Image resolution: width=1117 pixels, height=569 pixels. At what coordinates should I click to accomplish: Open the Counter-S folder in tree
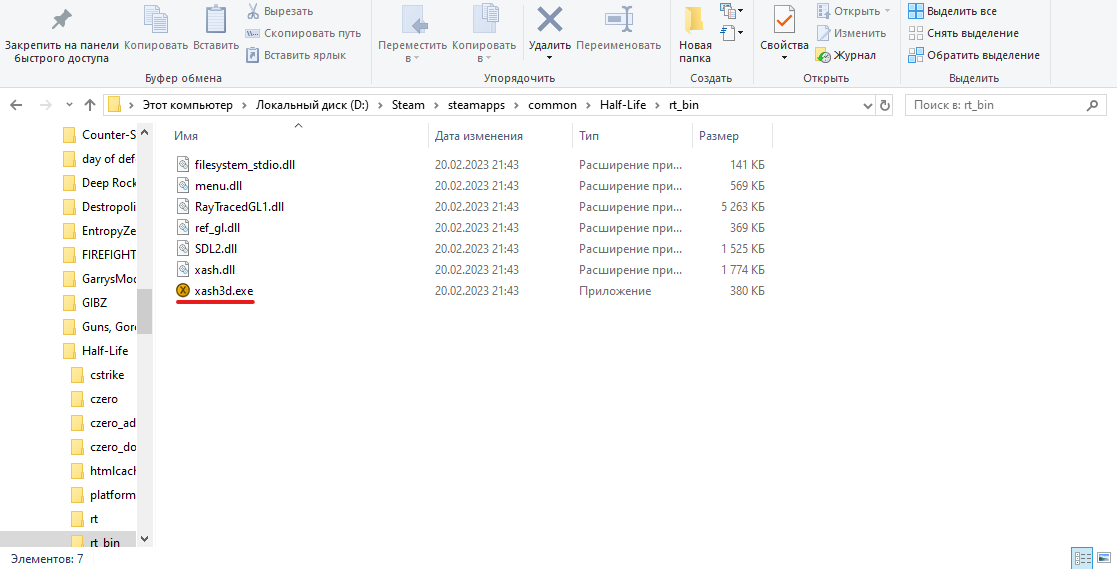100,135
